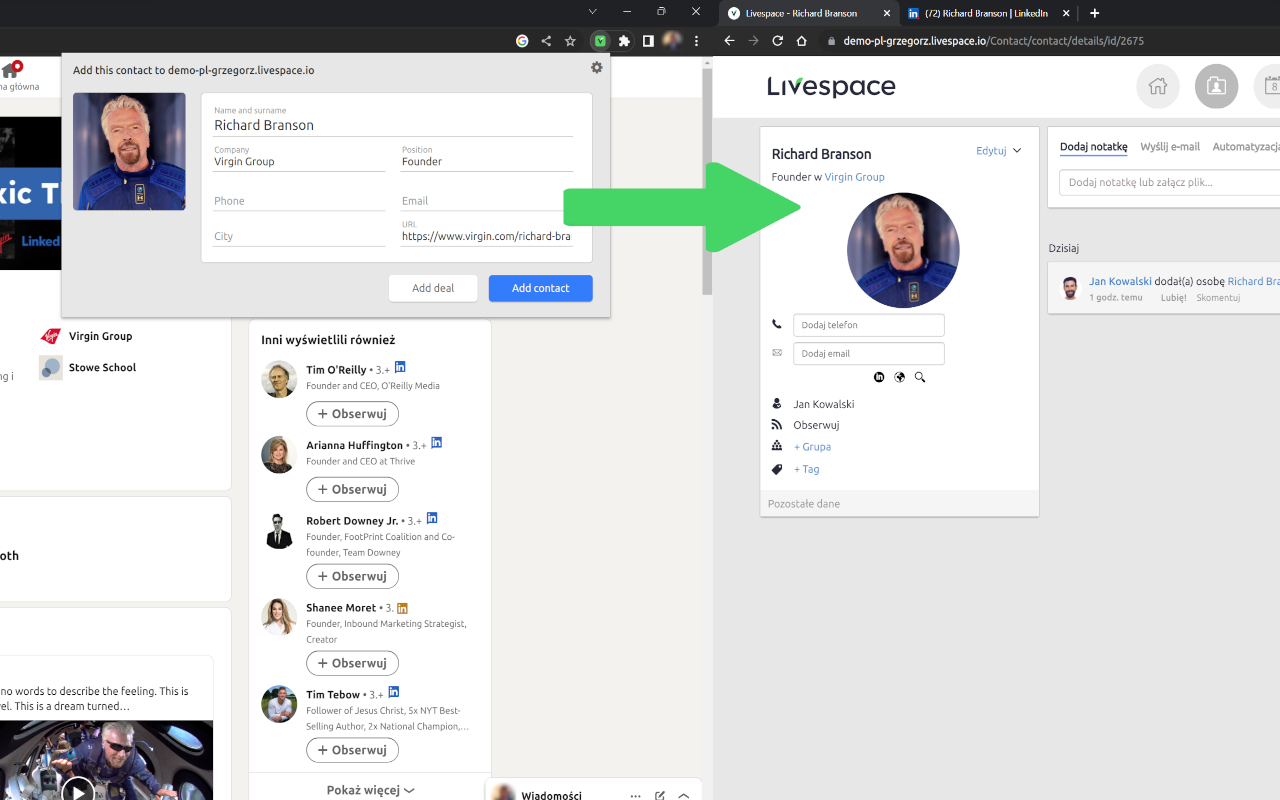1280x800 pixels.
Task: Open the tab search dropdown chevron
Action: click(x=592, y=11)
